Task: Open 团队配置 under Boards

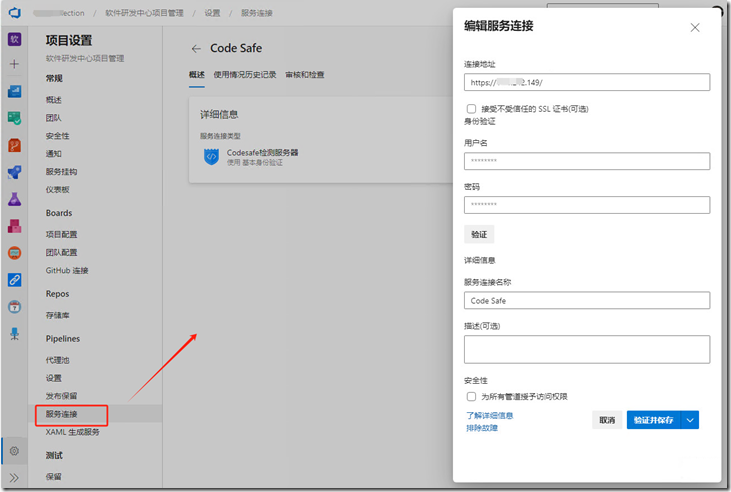Action: click(62, 252)
